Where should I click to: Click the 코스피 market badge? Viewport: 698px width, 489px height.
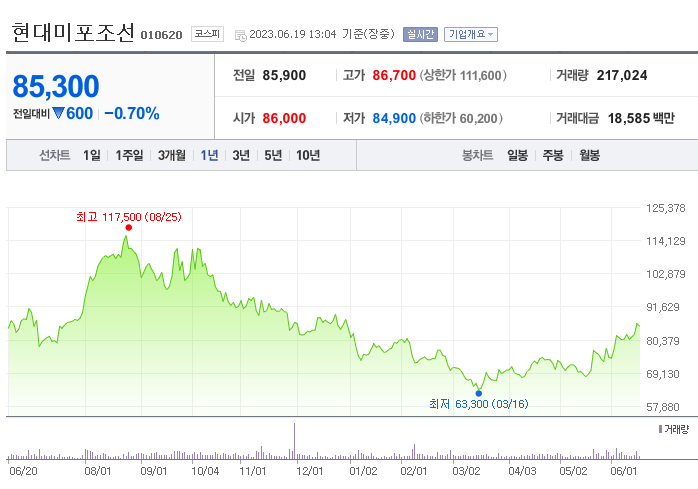(x=207, y=34)
